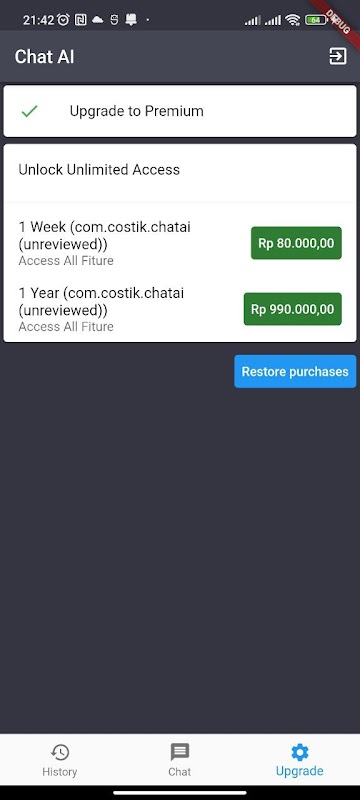This screenshot has width=360, height=800.
Task: Check the alarm icon in status bar
Action: click(x=64, y=20)
